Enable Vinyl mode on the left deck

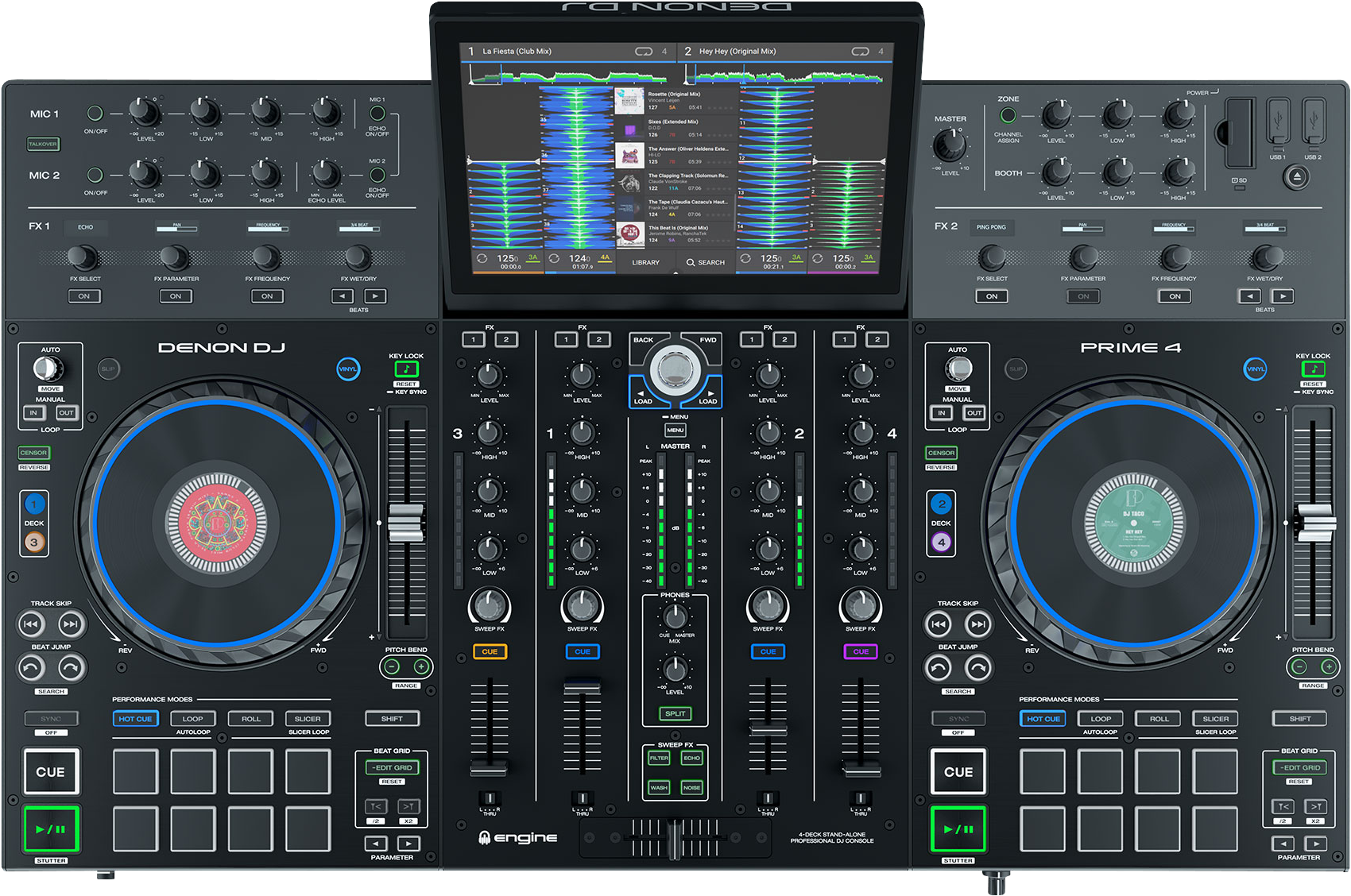pyautogui.click(x=347, y=369)
